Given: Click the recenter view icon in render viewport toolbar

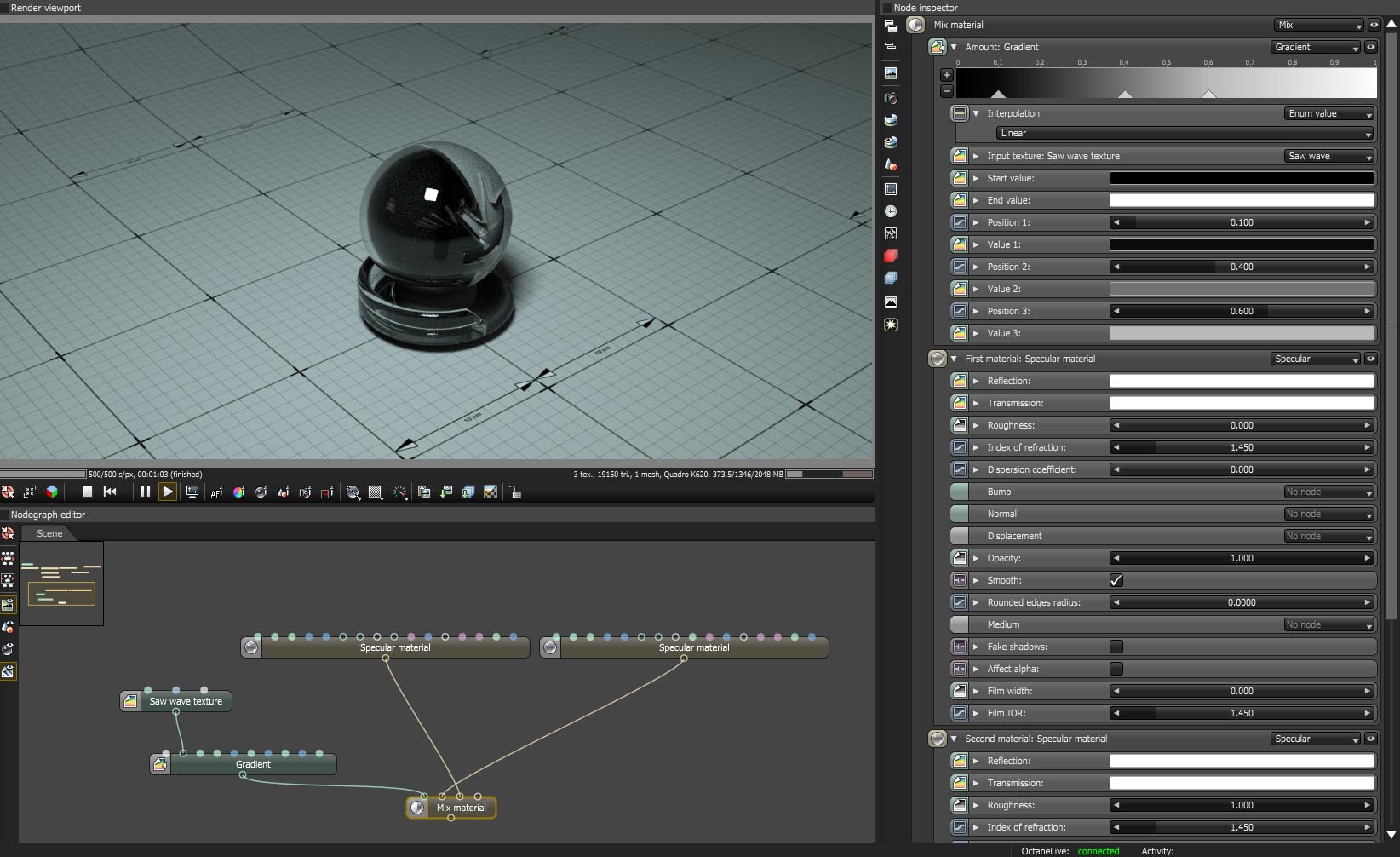Looking at the screenshot, I should tap(8, 492).
